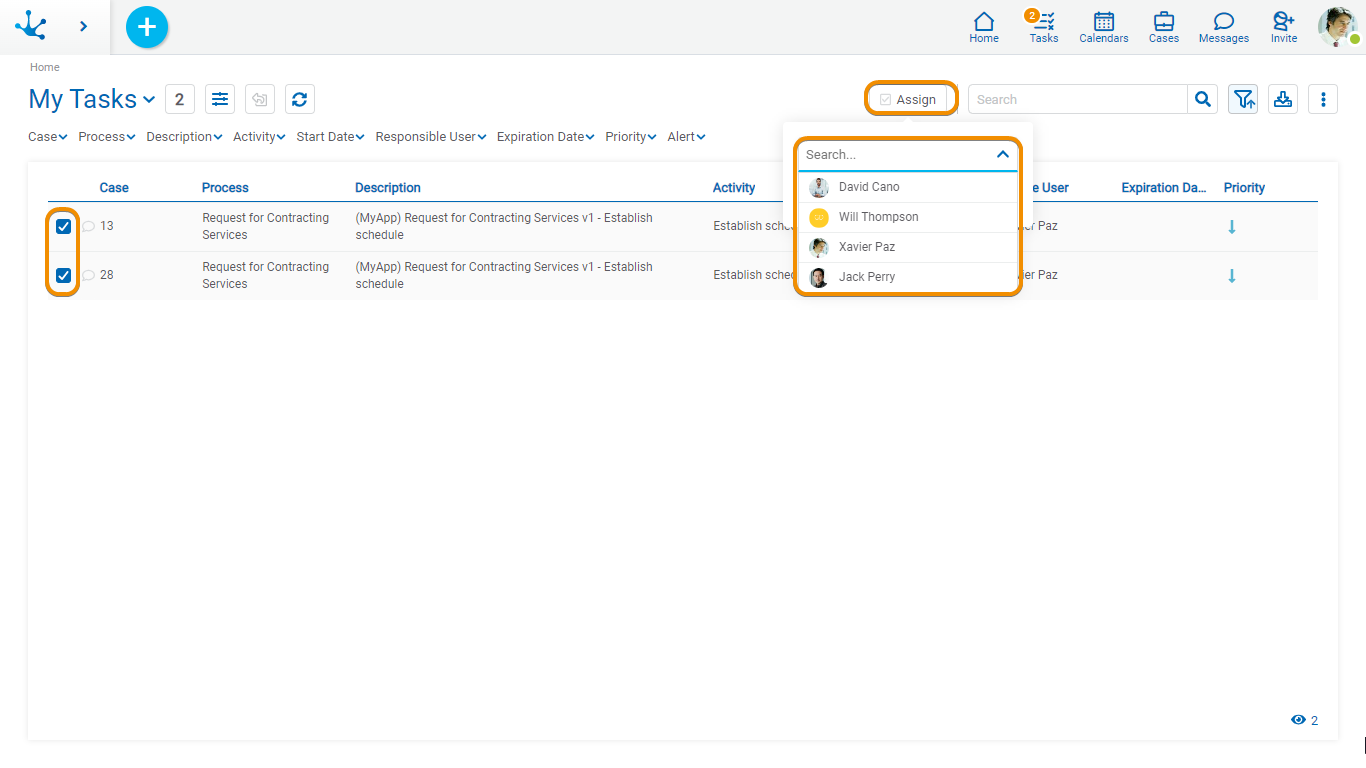
Task: Open the Tasks icon in top bar
Action: click(1043, 27)
